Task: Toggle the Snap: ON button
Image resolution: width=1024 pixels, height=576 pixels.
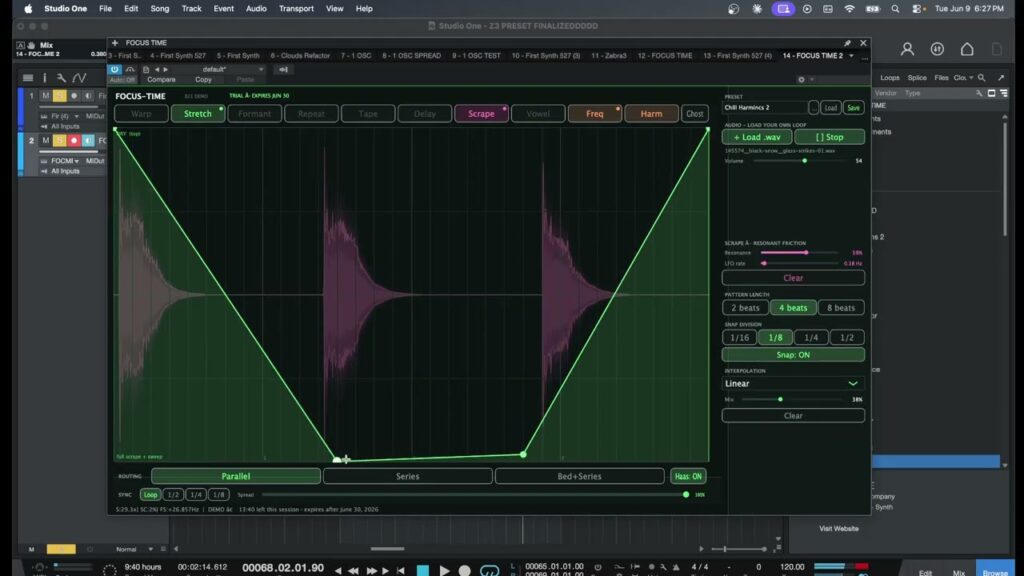Action: [x=793, y=355]
